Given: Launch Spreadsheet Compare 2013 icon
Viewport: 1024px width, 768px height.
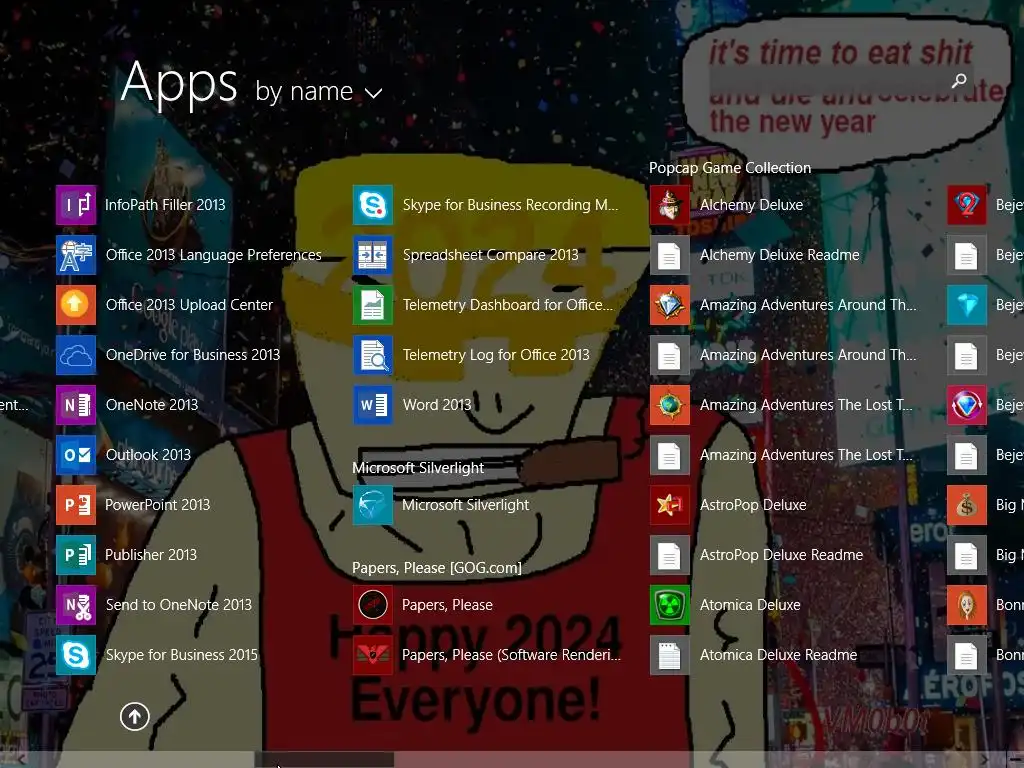Looking at the screenshot, I should tap(373, 255).
